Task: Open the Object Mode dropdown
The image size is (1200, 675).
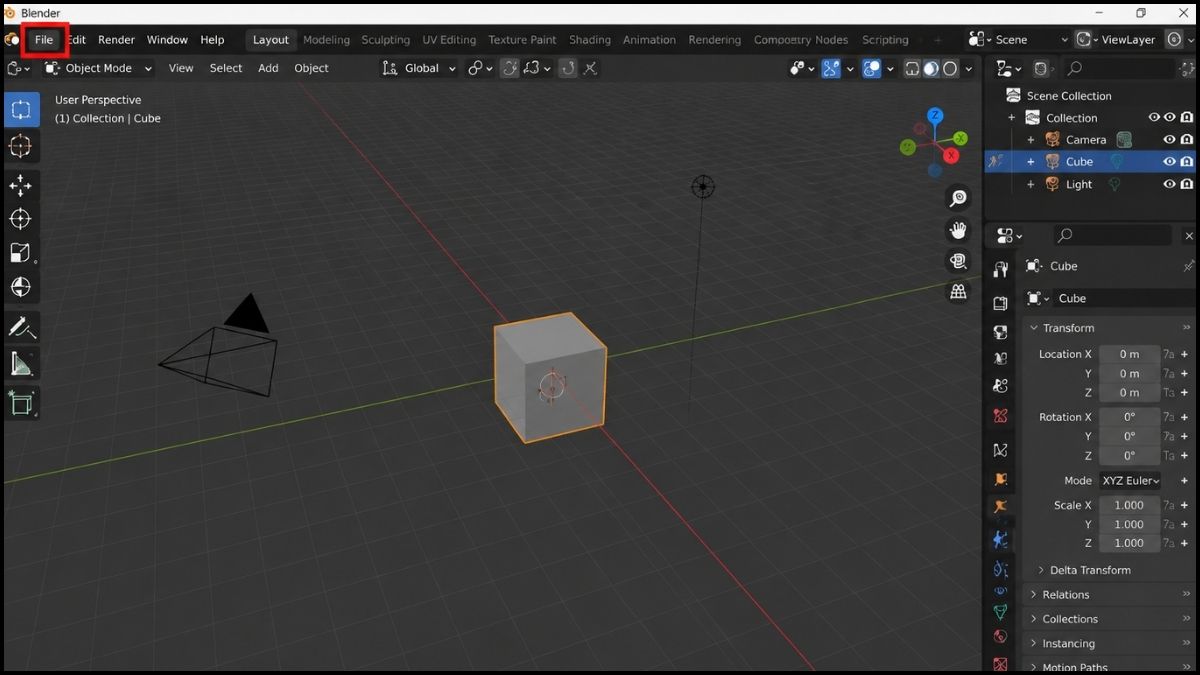Action: (x=98, y=68)
